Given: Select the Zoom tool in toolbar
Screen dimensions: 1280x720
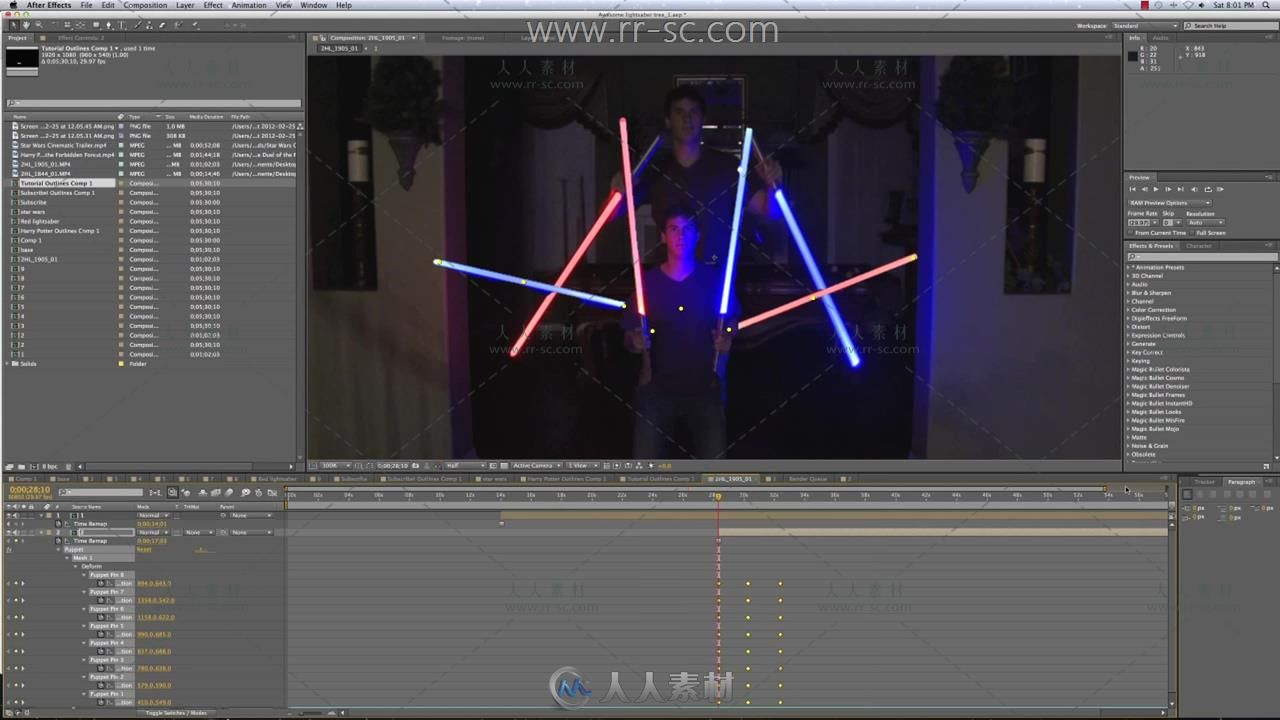Looking at the screenshot, I should (39, 25).
